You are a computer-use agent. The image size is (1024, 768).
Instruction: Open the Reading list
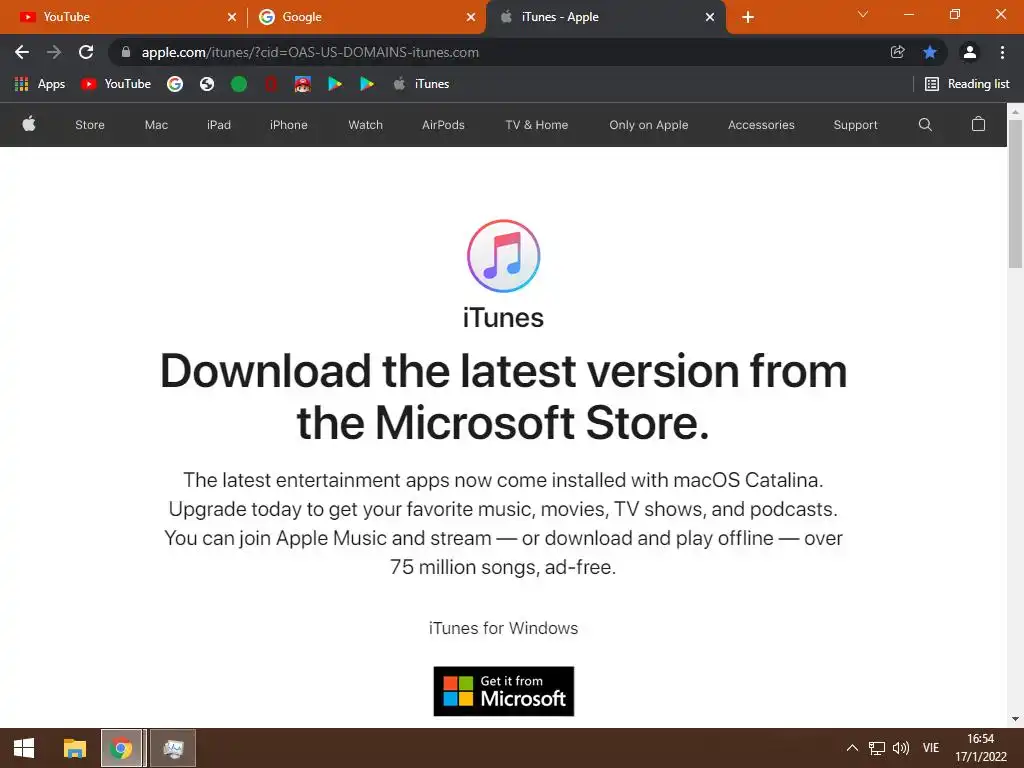coord(967,84)
